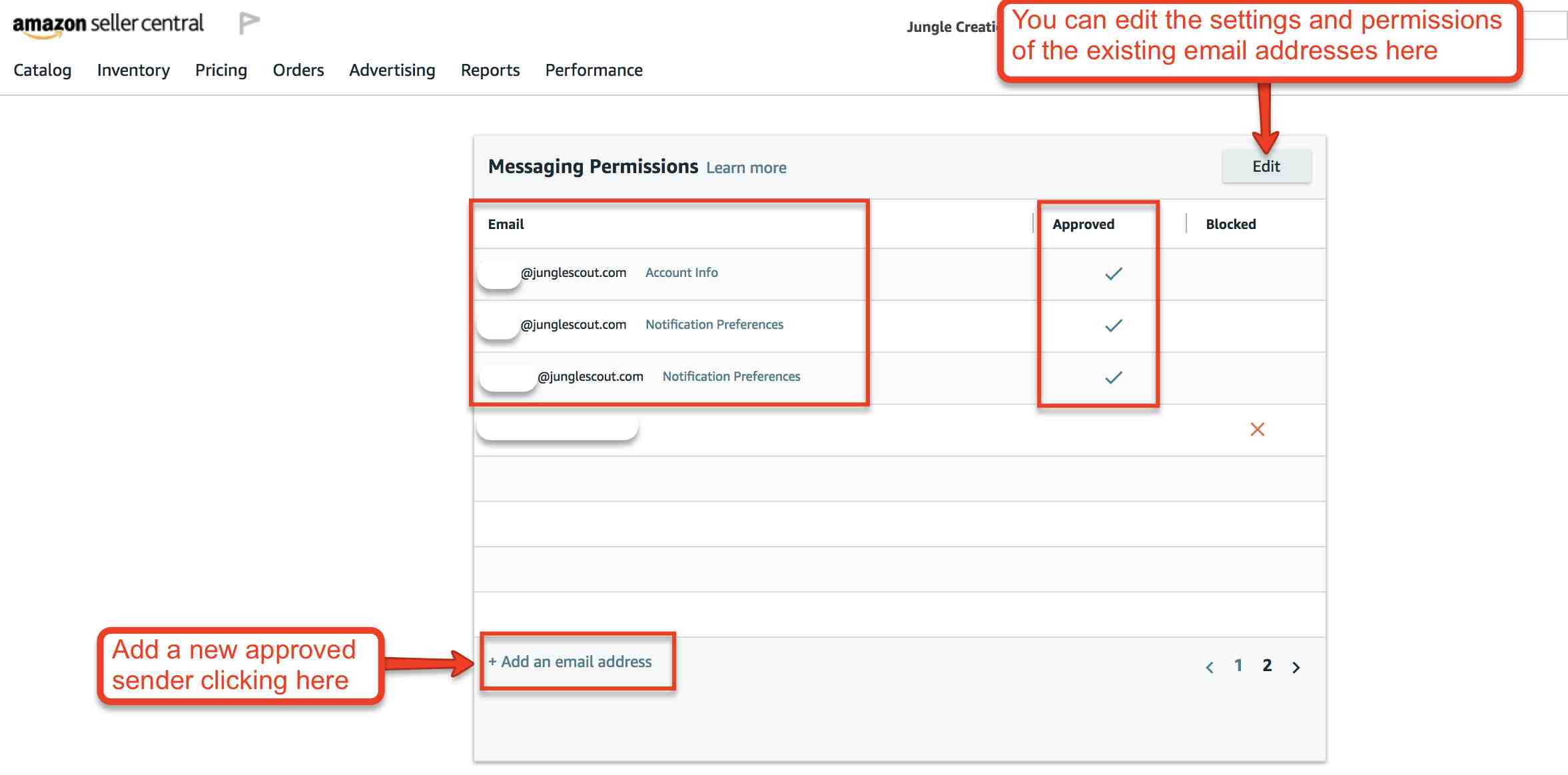Click the second row approved checkmark
This screenshot has height=775, width=1568.
tap(1114, 326)
